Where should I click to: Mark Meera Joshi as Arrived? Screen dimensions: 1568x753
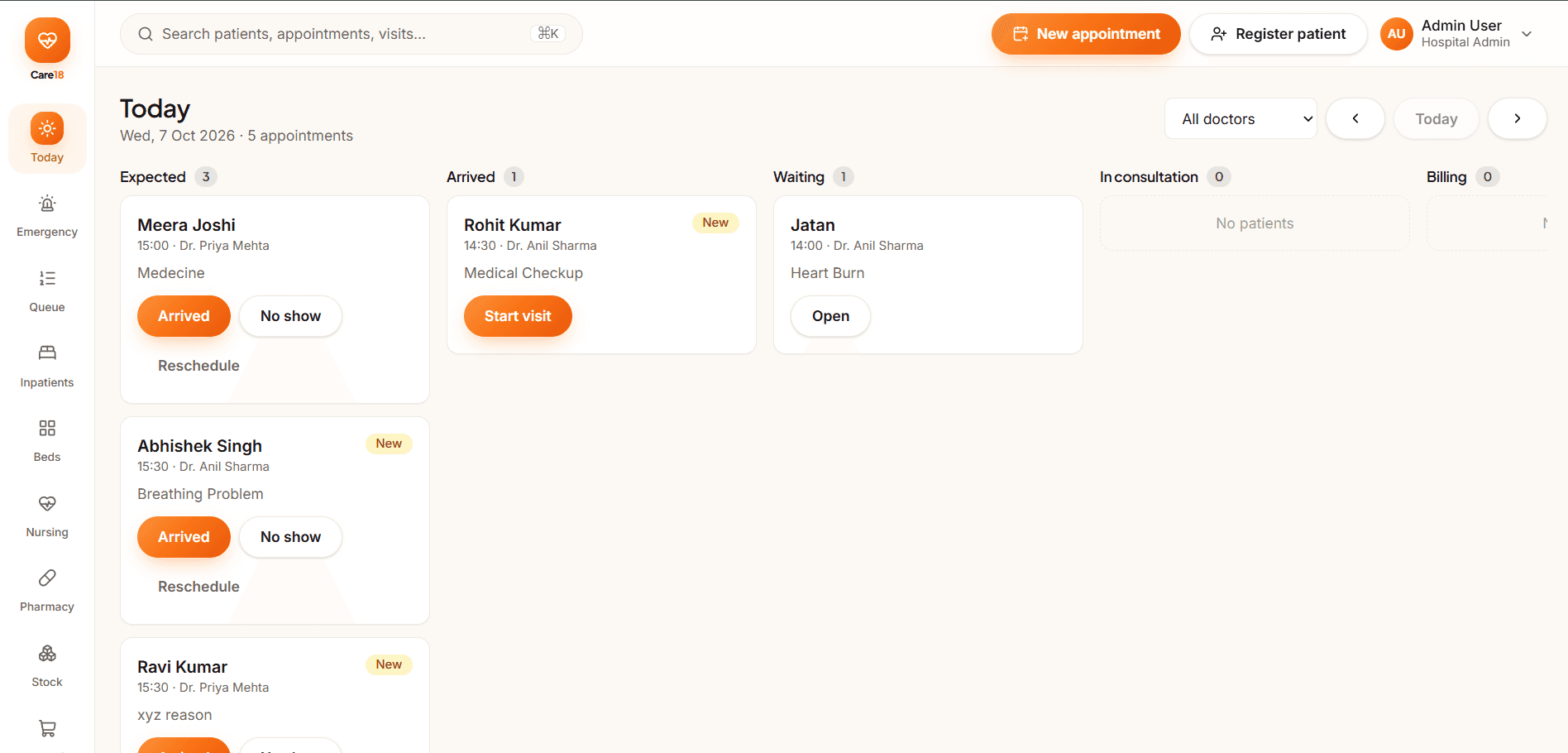184,316
